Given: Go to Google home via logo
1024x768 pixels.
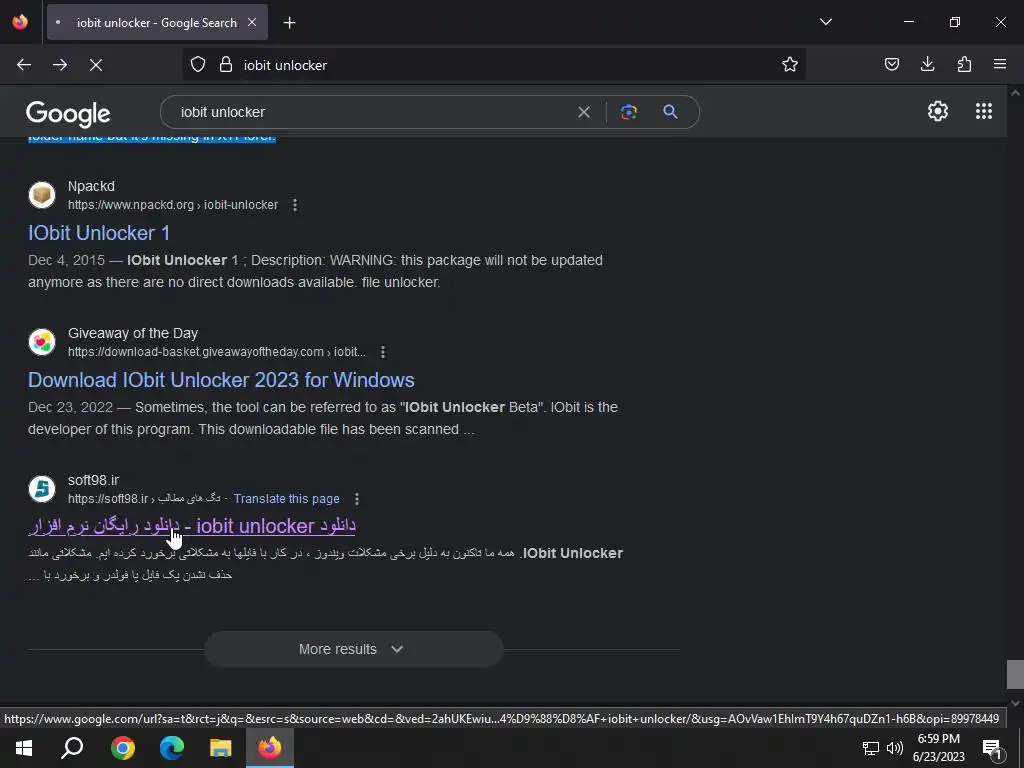Looking at the screenshot, I should tap(68, 114).
